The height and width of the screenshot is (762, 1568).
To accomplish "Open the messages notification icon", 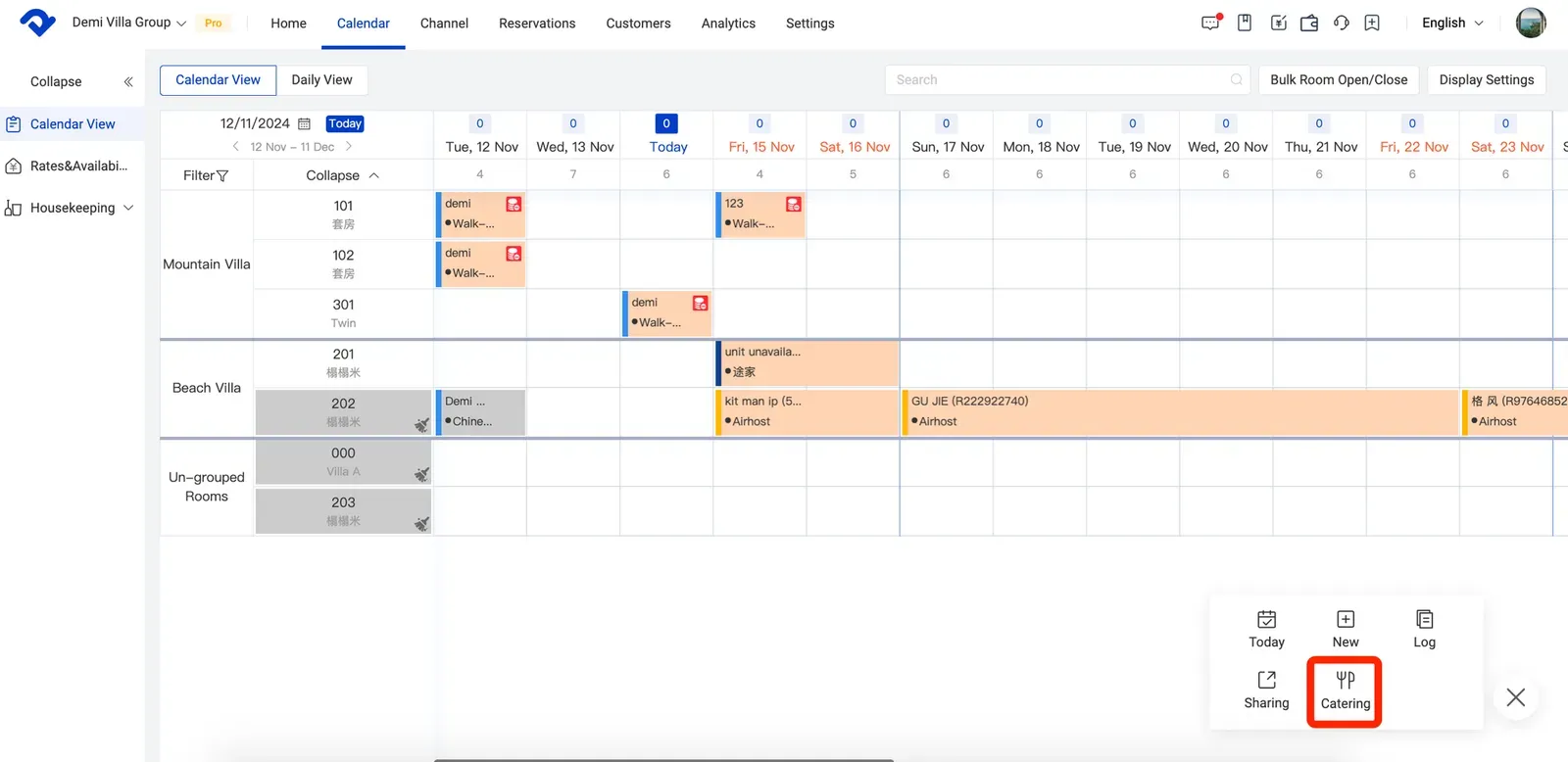I will coord(1211,23).
